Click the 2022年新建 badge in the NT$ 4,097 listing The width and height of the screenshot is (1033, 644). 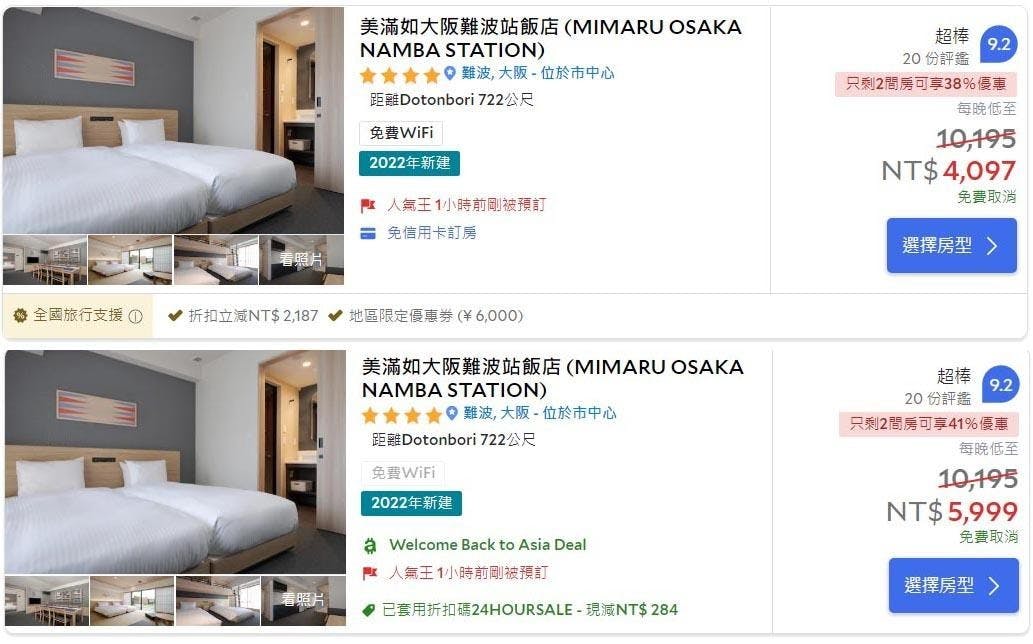click(x=409, y=163)
